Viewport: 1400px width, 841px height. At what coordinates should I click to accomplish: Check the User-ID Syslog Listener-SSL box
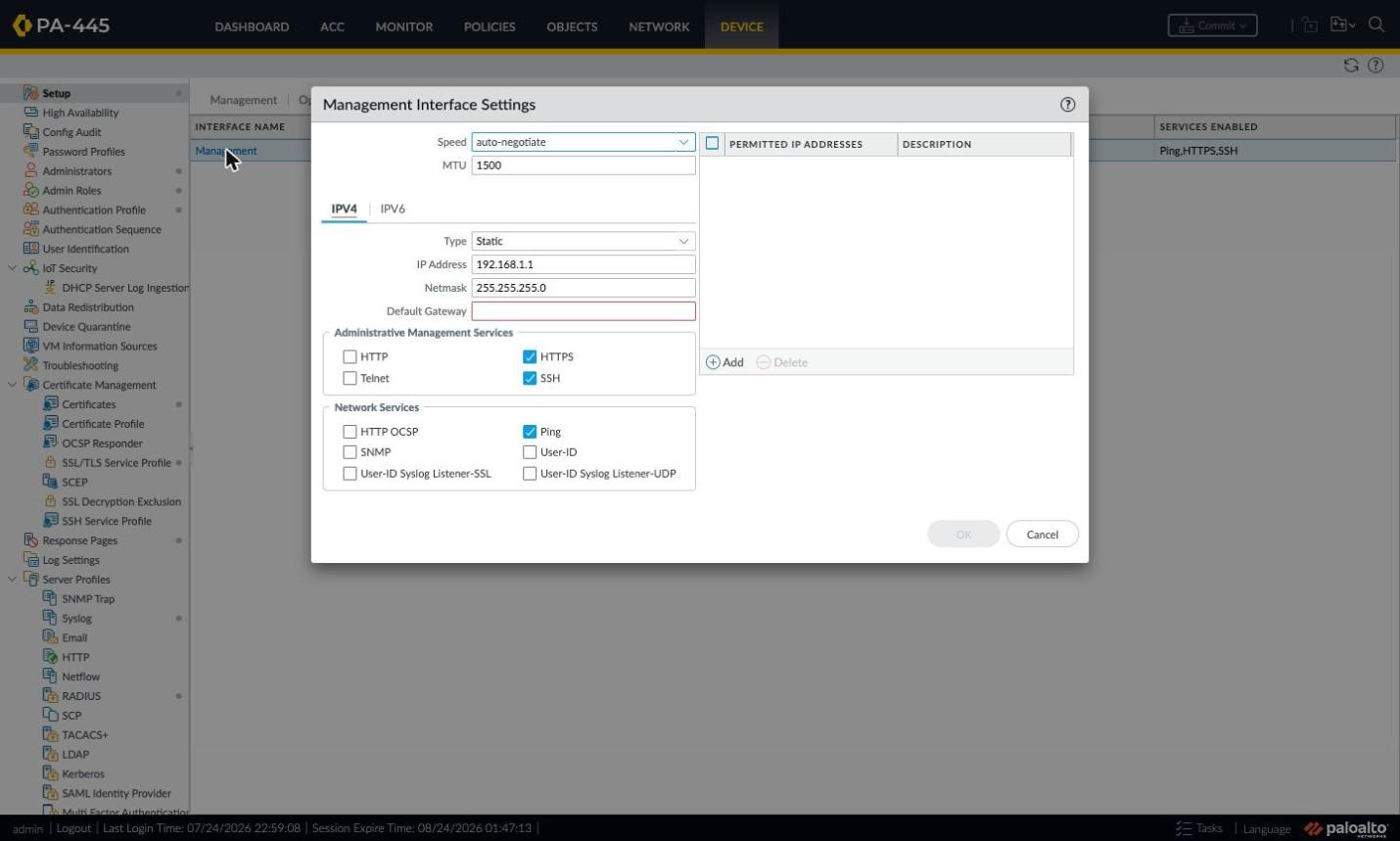click(x=350, y=474)
